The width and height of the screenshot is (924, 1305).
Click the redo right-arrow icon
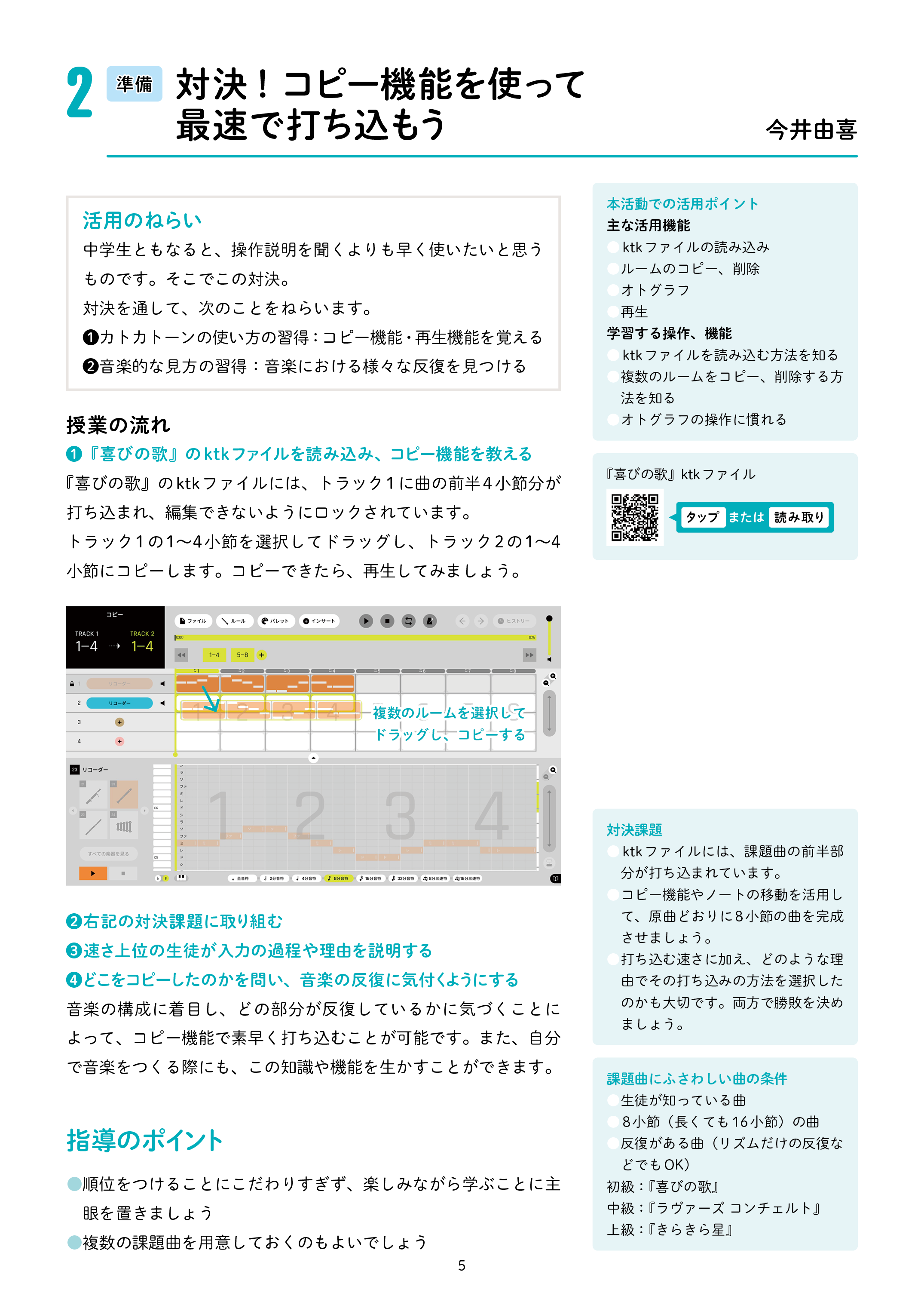click(x=481, y=621)
